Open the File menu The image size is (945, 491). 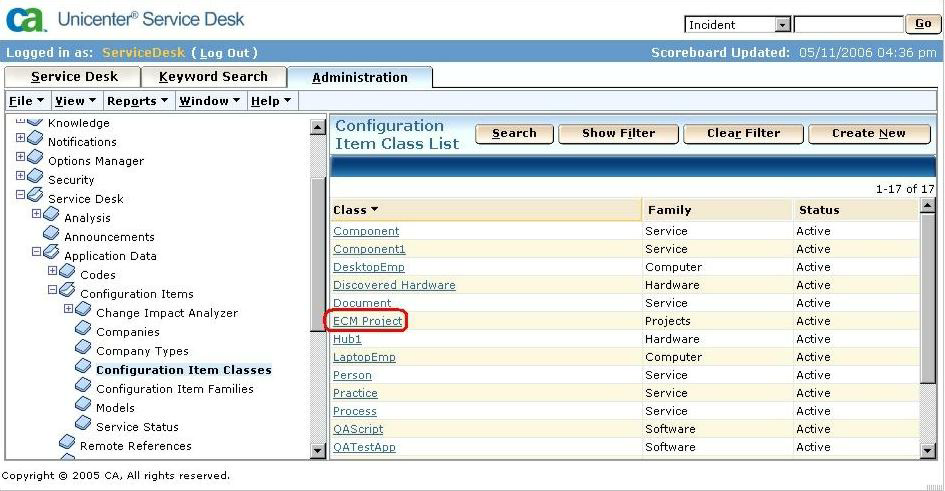(27, 101)
